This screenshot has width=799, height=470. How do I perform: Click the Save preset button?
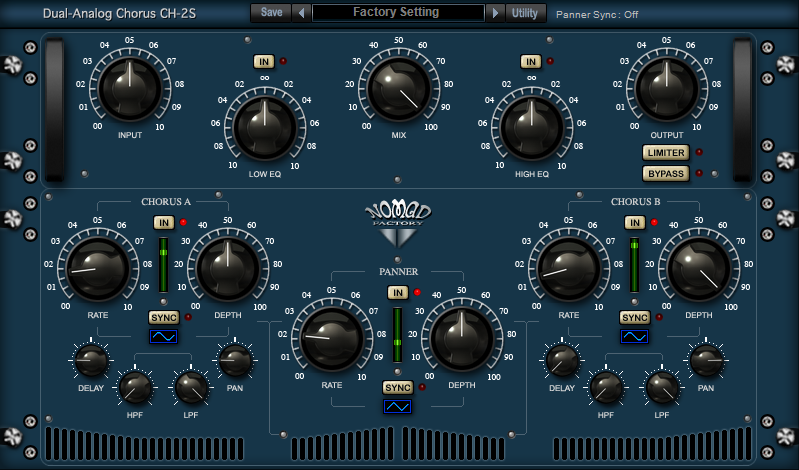tap(271, 13)
